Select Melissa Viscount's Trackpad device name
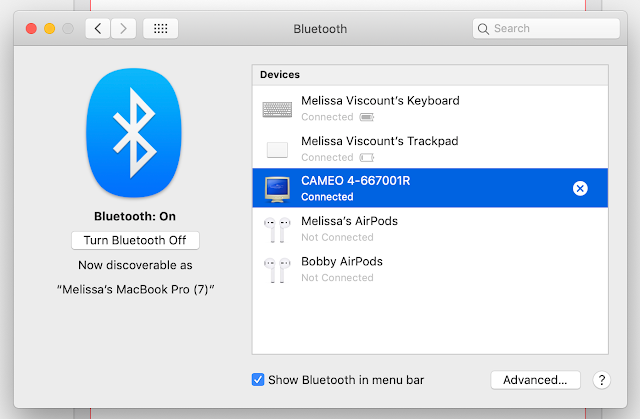Image resolution: width=640 pixels, height=419 pixels. click(380, 141)
